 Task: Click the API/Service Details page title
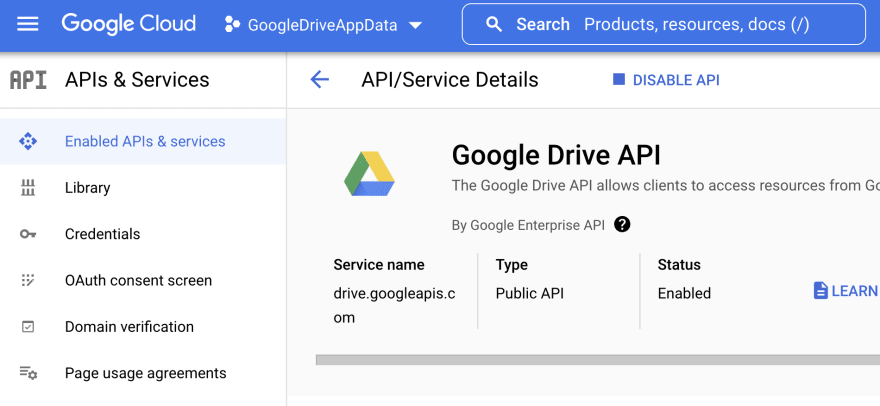coord(450,80)
